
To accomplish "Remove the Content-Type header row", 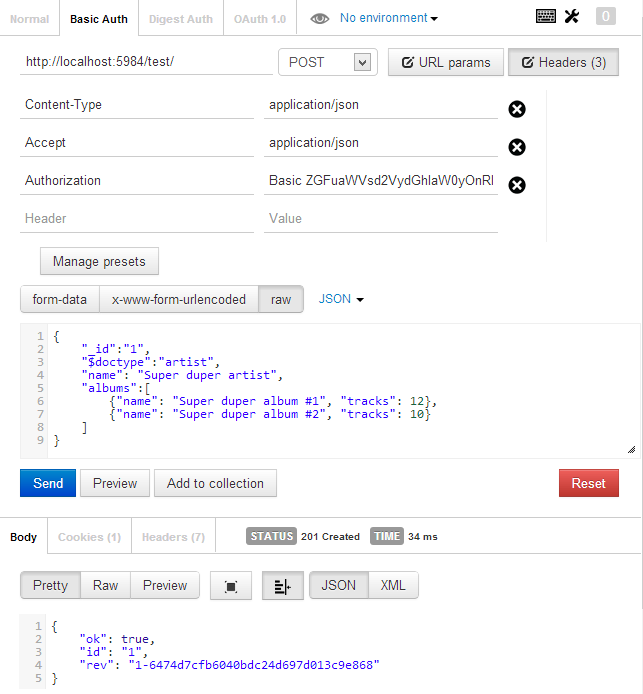I will [x=517, y=109].
